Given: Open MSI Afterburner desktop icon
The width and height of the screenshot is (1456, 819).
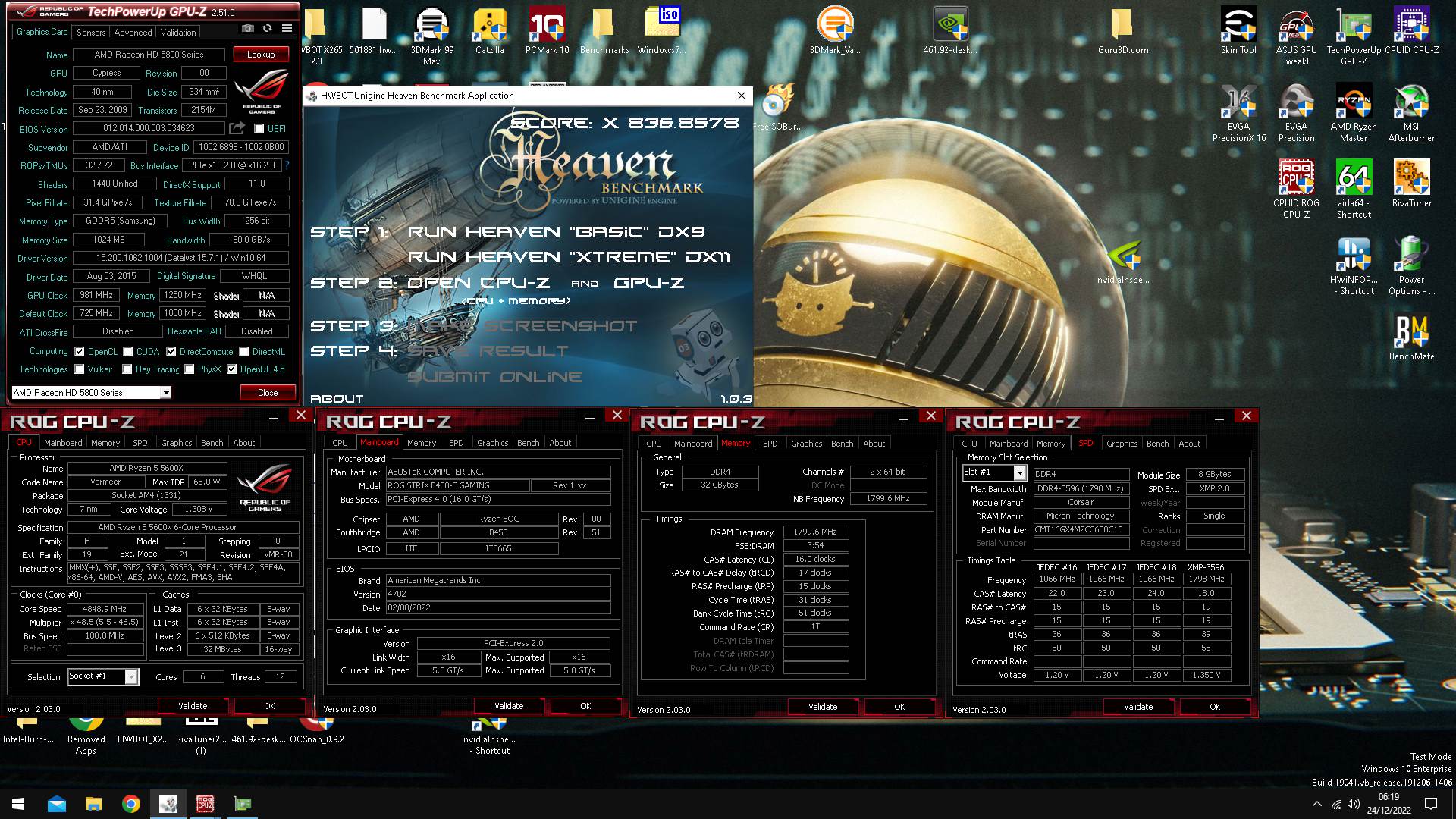Looking at the screenshot, I should click(x=1411, y=112).
